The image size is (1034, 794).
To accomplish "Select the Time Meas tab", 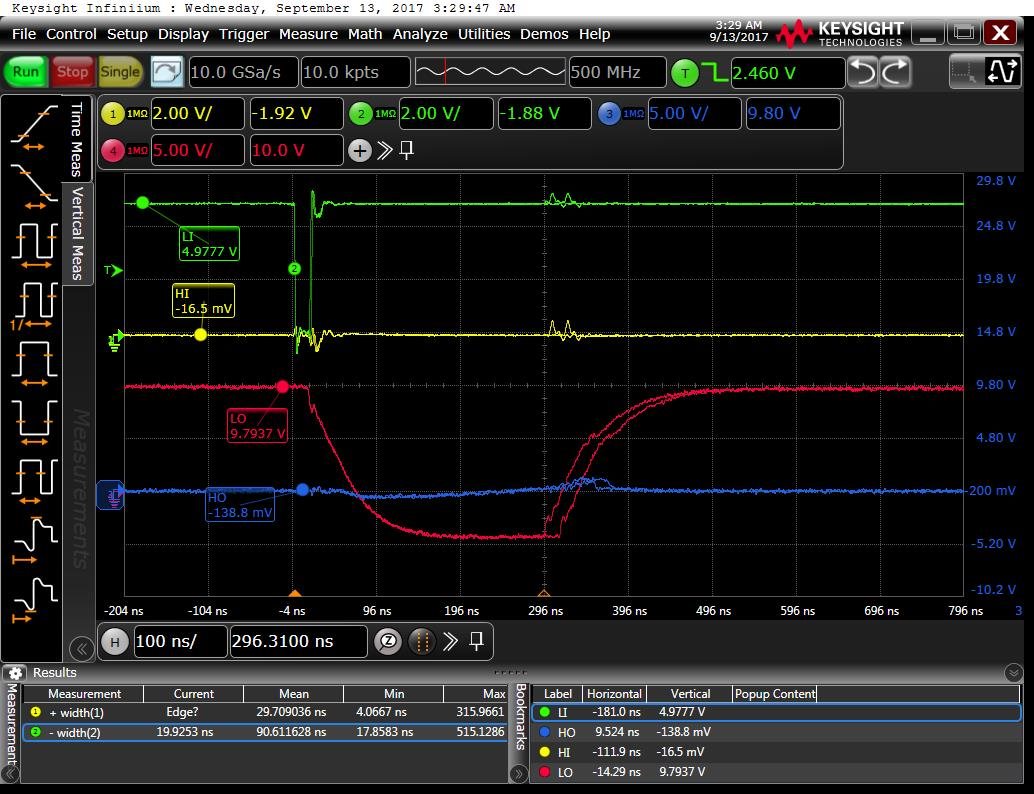I will (76, 139).
